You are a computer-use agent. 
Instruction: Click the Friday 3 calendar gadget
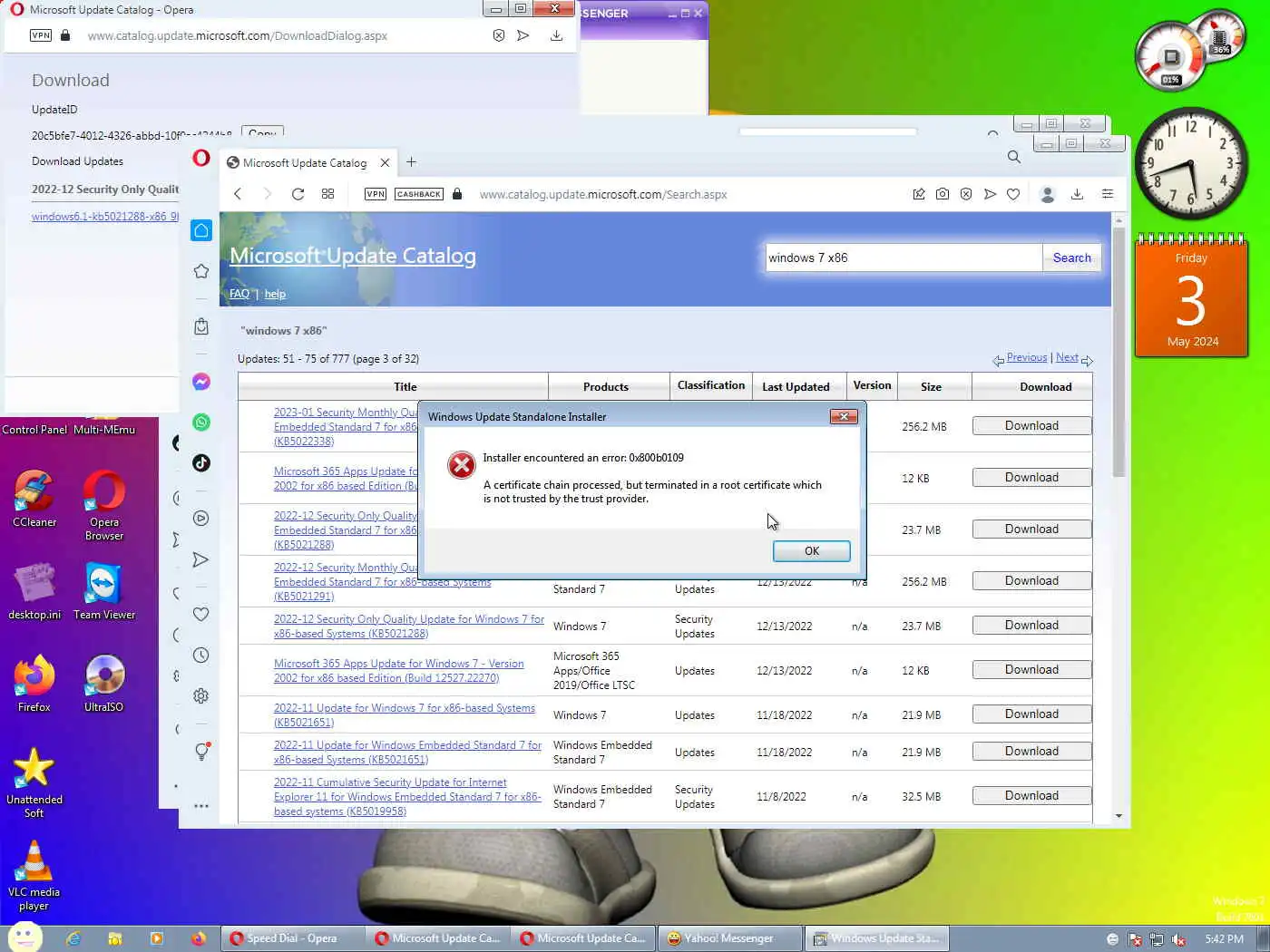(1191, 296)
